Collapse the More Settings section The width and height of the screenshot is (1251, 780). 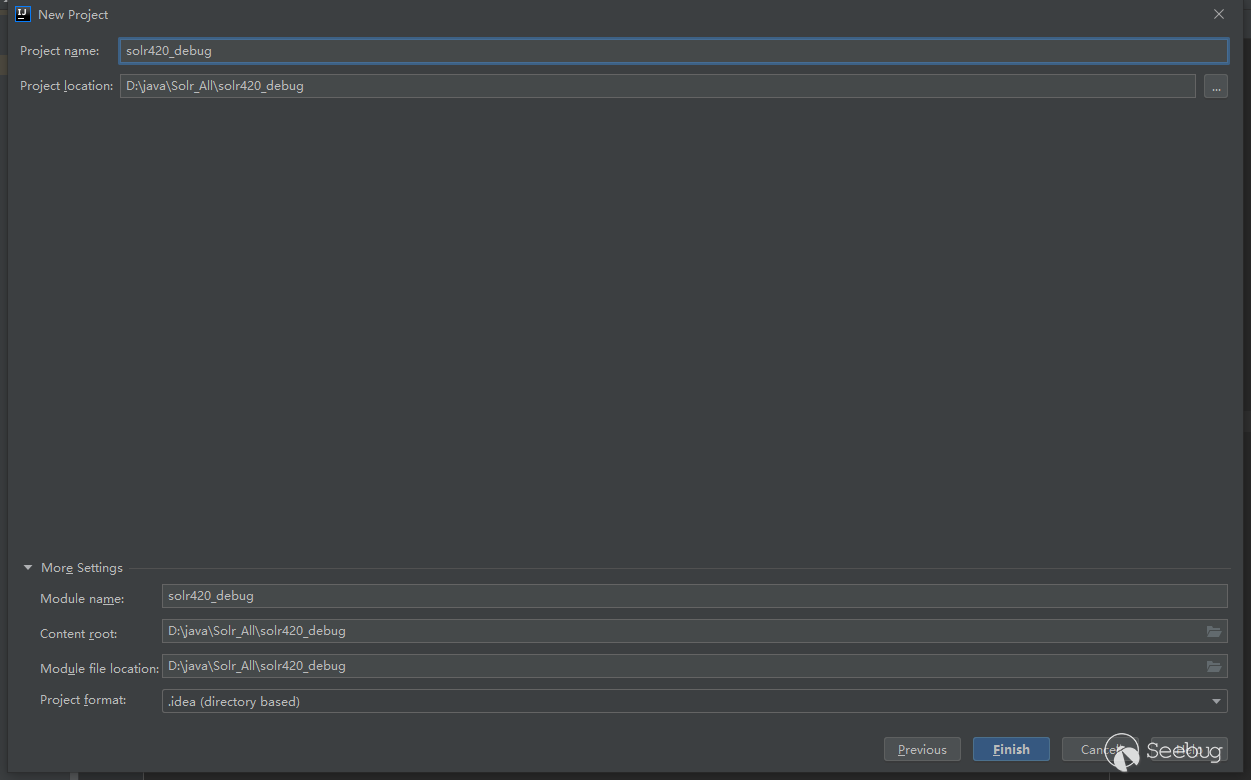pyautogui.click(x=28, y=568)
